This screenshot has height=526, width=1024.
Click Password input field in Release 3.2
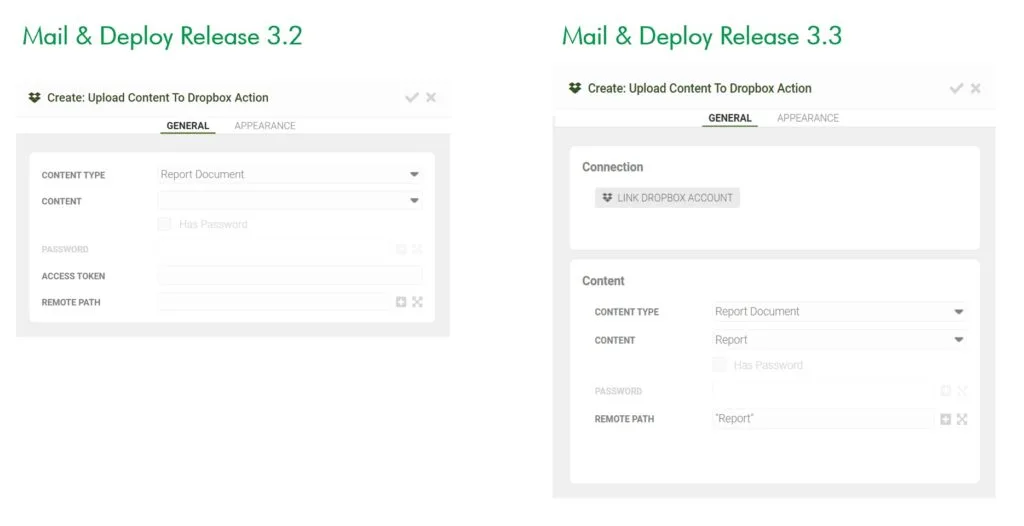(274, 249)
